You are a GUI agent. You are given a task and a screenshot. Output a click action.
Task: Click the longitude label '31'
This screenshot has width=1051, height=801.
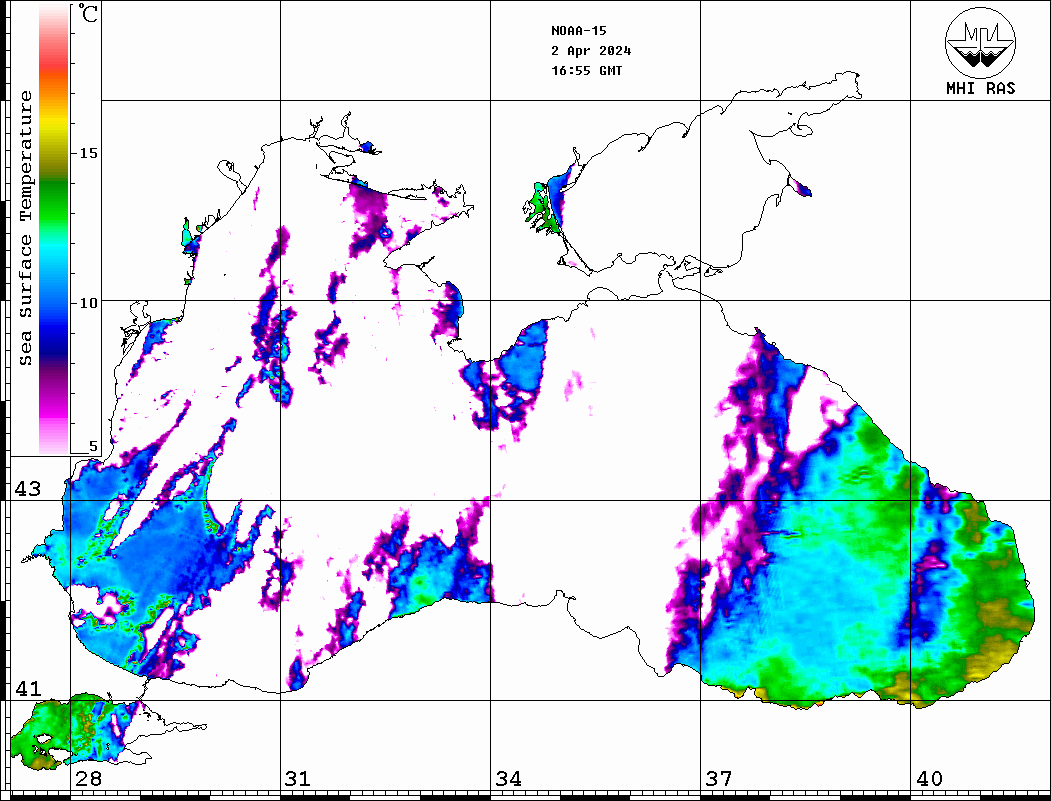[298, 779]
